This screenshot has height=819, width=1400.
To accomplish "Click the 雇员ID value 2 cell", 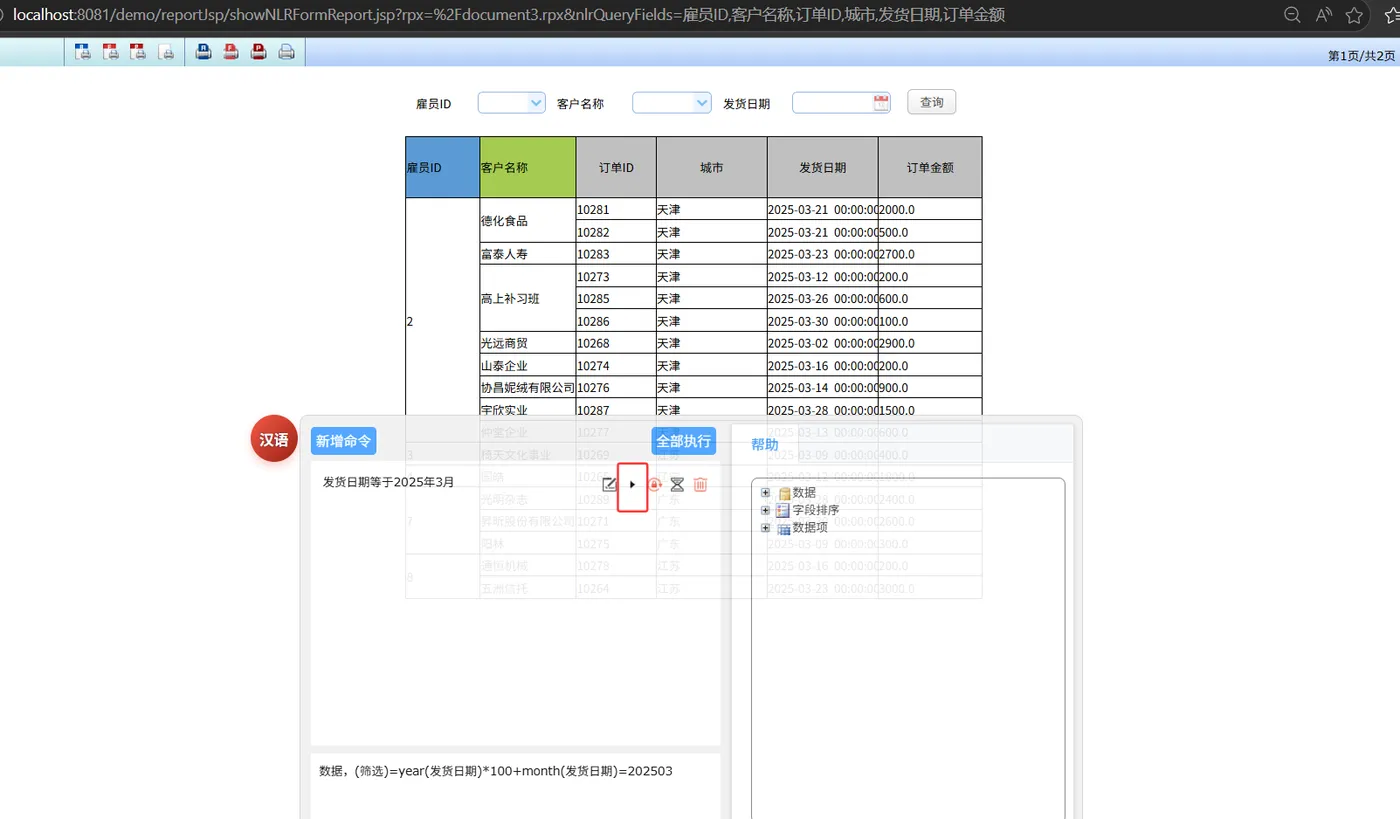I will tap(443, 321).
